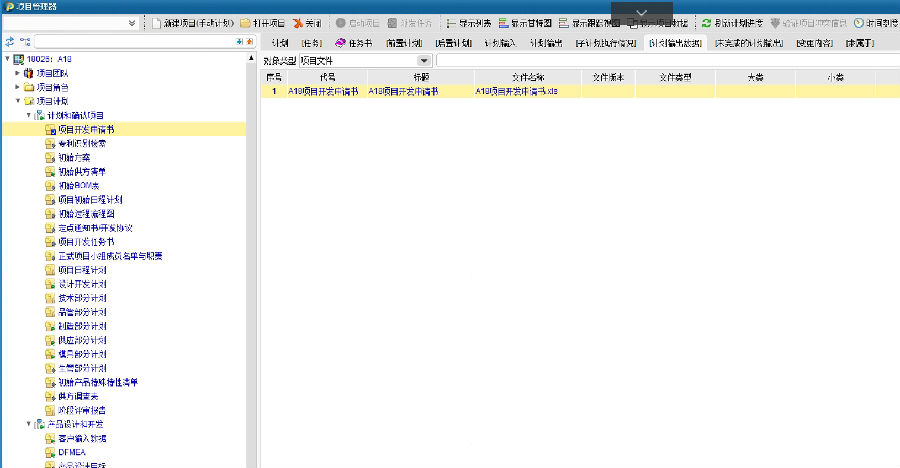Click the icon beside DFMEA
The image size is (900, 468).
point(50,452)
